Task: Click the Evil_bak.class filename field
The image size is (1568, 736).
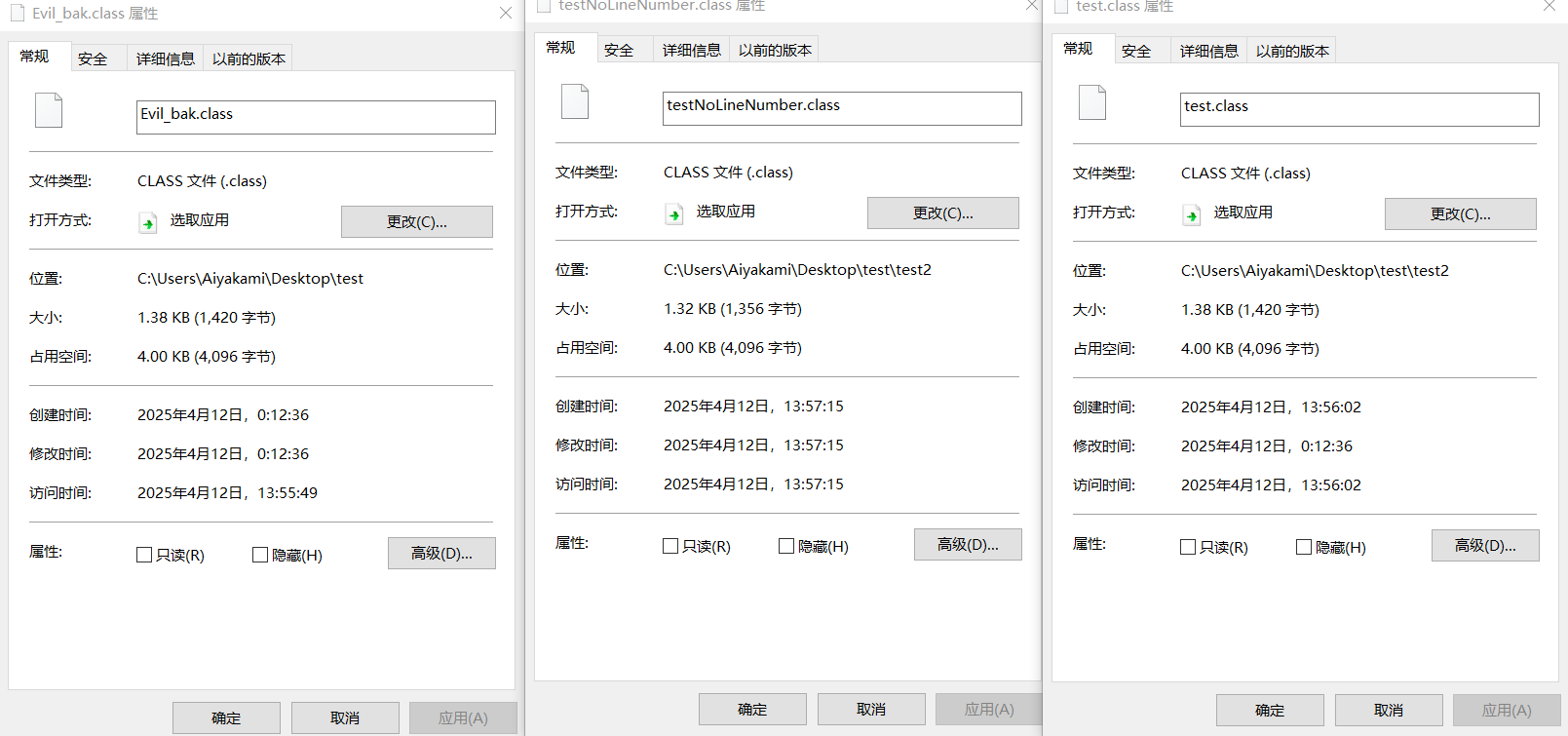Action: pyautogui.click(x=316, y=117)
